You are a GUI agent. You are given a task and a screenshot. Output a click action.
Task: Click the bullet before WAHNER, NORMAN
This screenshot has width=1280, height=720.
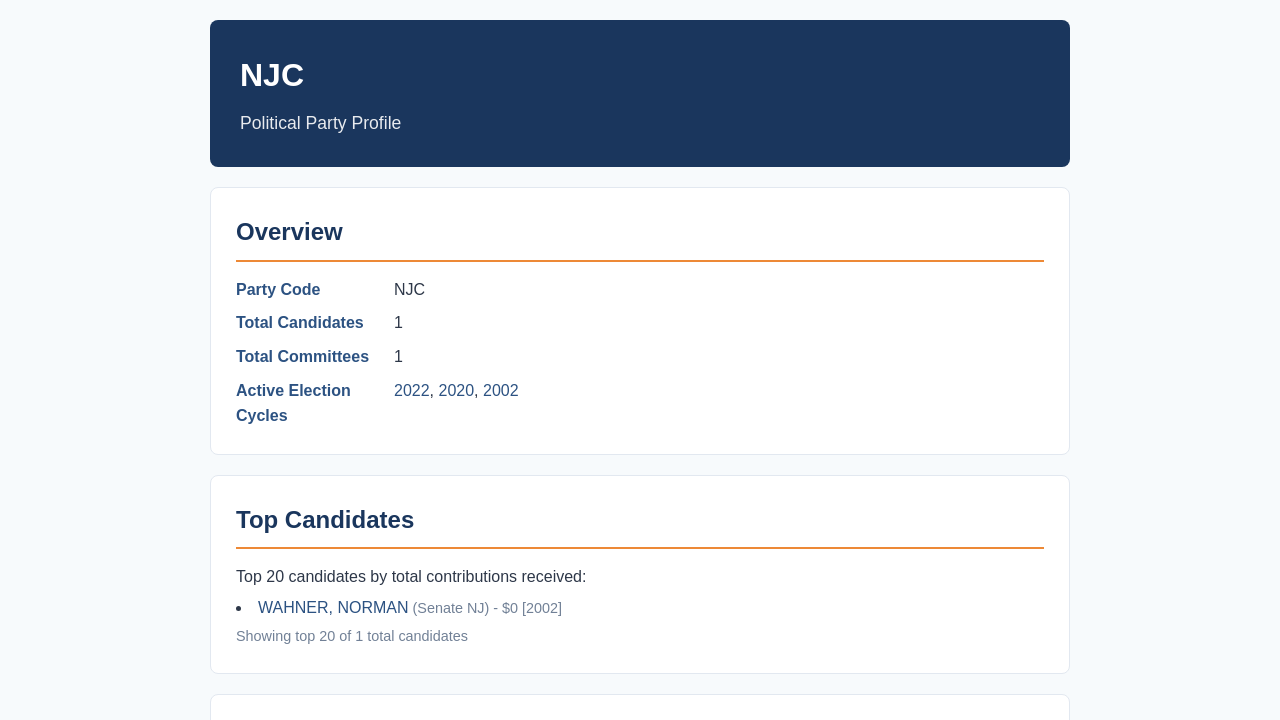click(x=239, y=608)
